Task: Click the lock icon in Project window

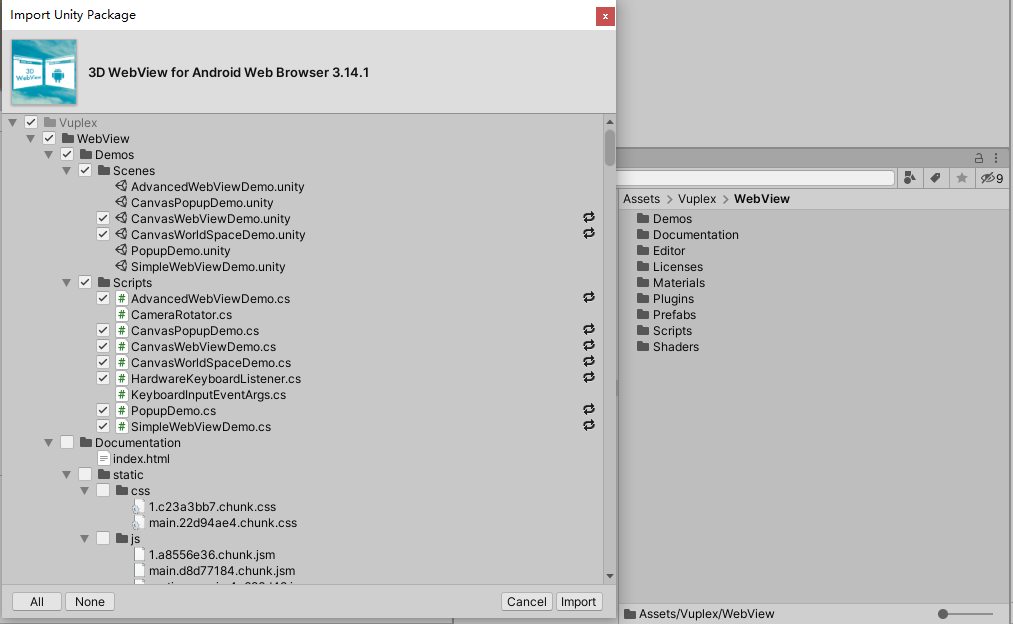Action: point(979,158)
